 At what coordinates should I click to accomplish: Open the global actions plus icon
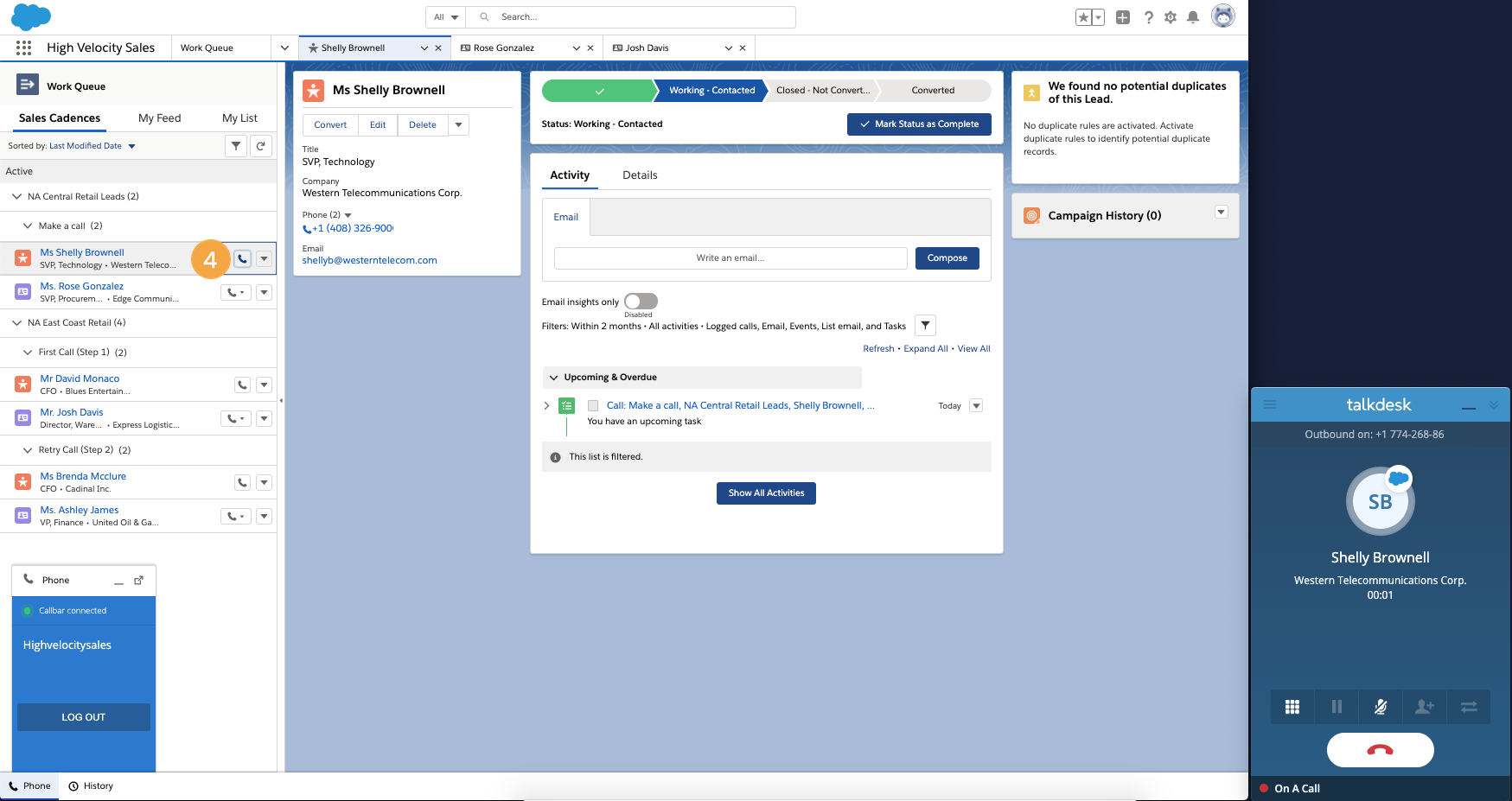click(1123, 17)
